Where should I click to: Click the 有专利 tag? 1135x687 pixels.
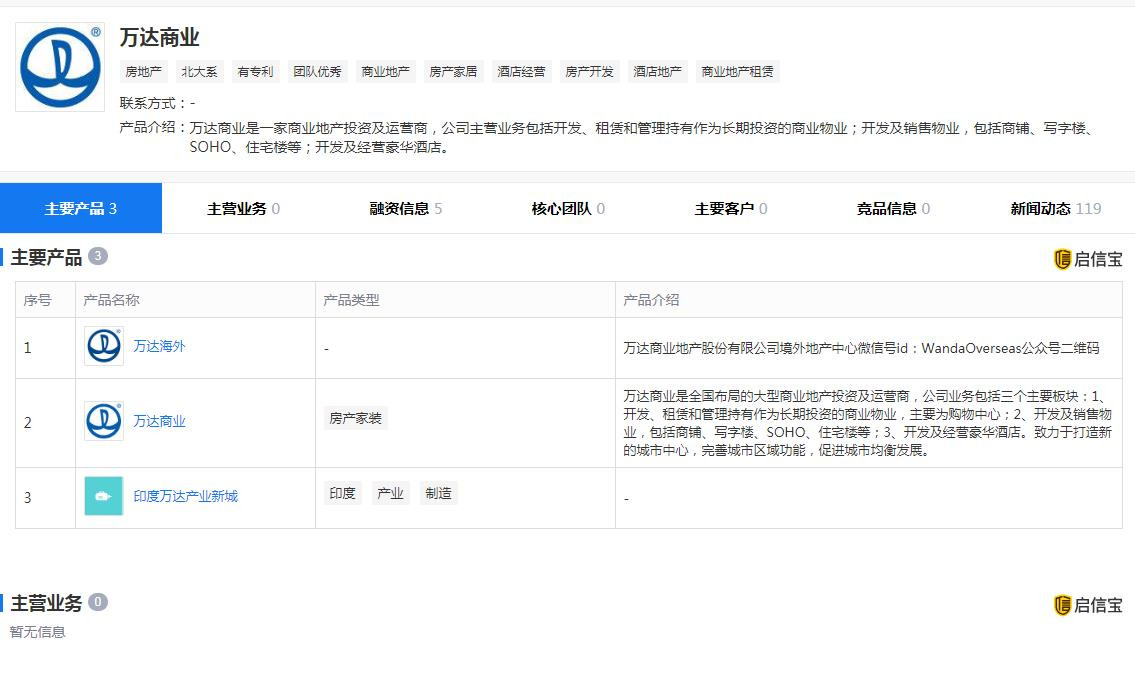(255, 72)
